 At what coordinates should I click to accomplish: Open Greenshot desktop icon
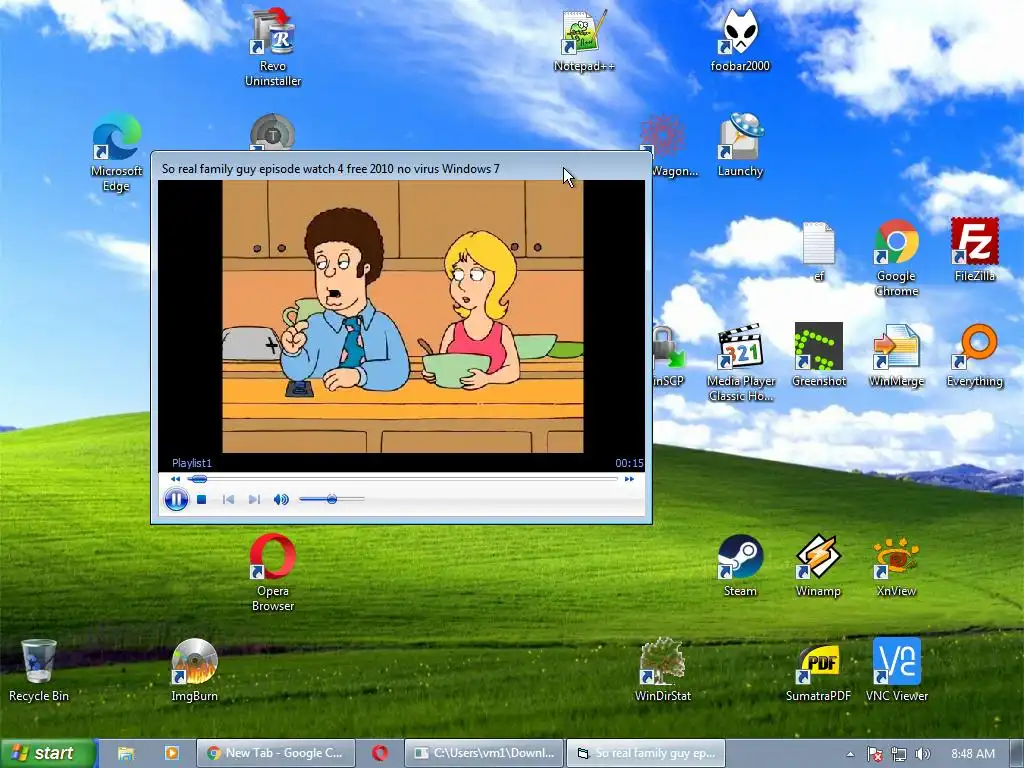[x=818, y=355]
